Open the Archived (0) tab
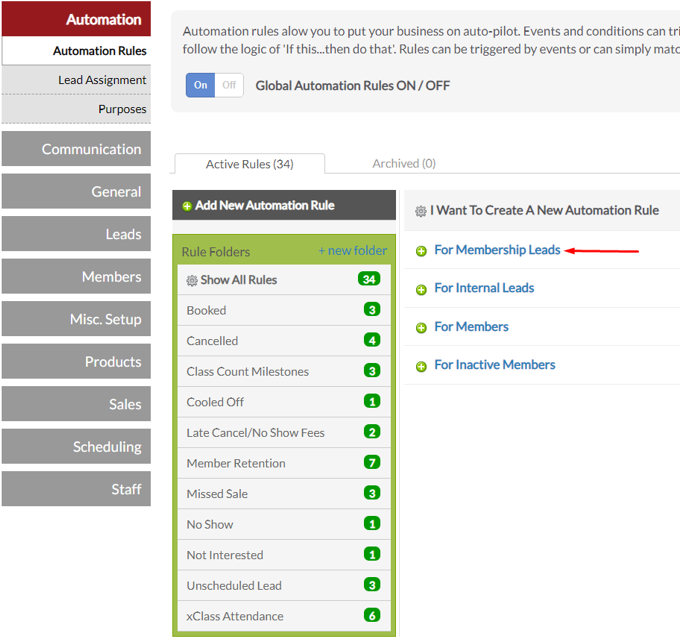Image resolution: width=682 pixels, height=640 pixels. [404, 164]
